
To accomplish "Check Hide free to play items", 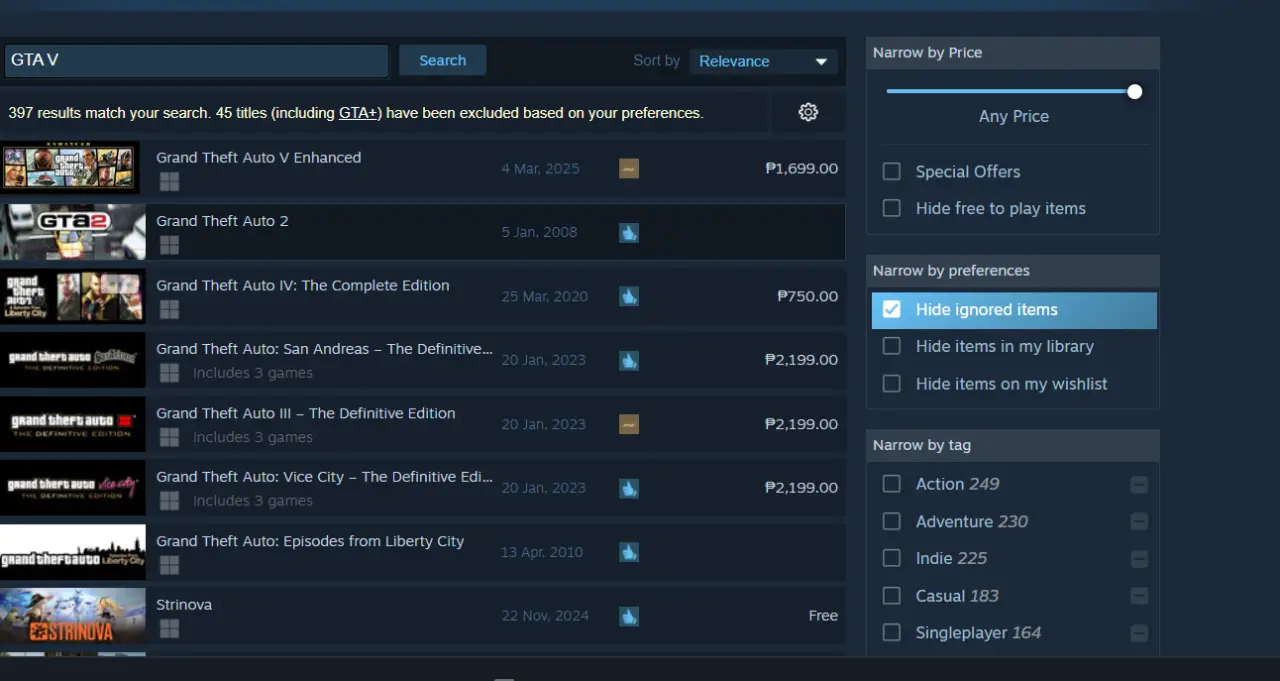I will pos(891,208).
